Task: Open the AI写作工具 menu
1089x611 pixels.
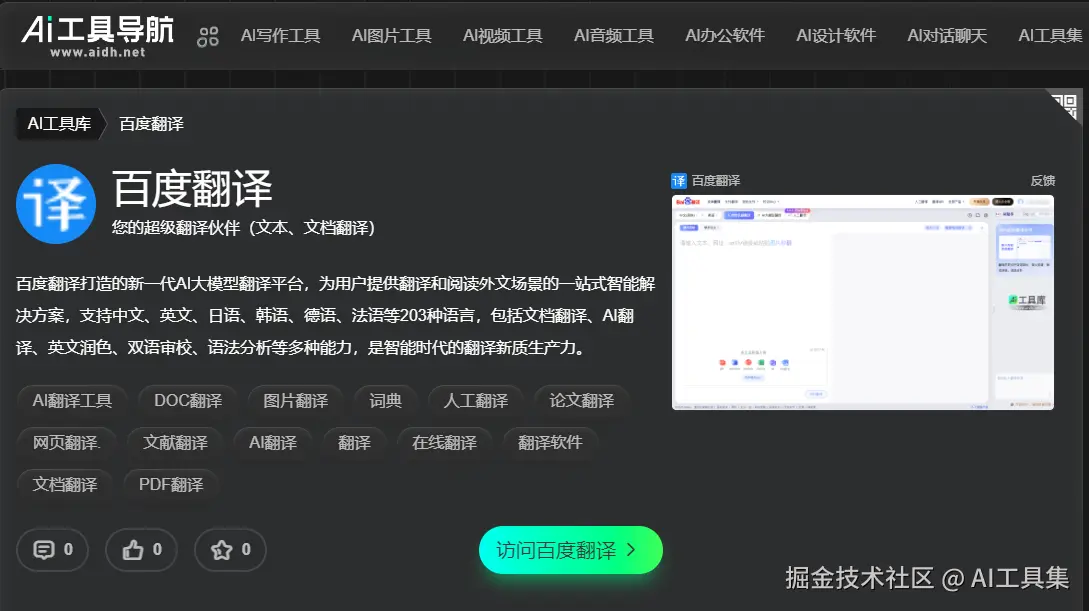Action: tap(281, 35)
